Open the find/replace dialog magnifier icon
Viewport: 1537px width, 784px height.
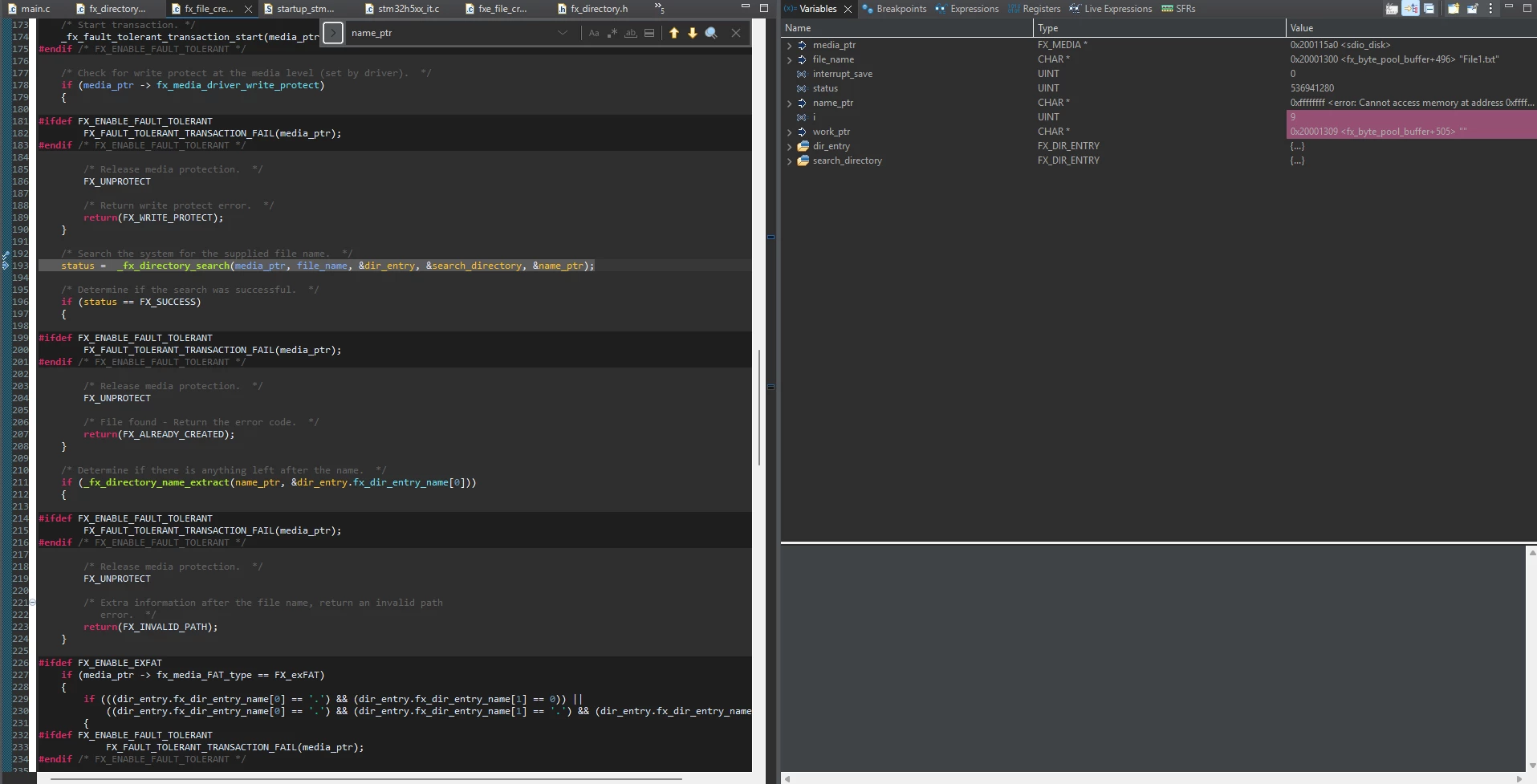(711, 33)
